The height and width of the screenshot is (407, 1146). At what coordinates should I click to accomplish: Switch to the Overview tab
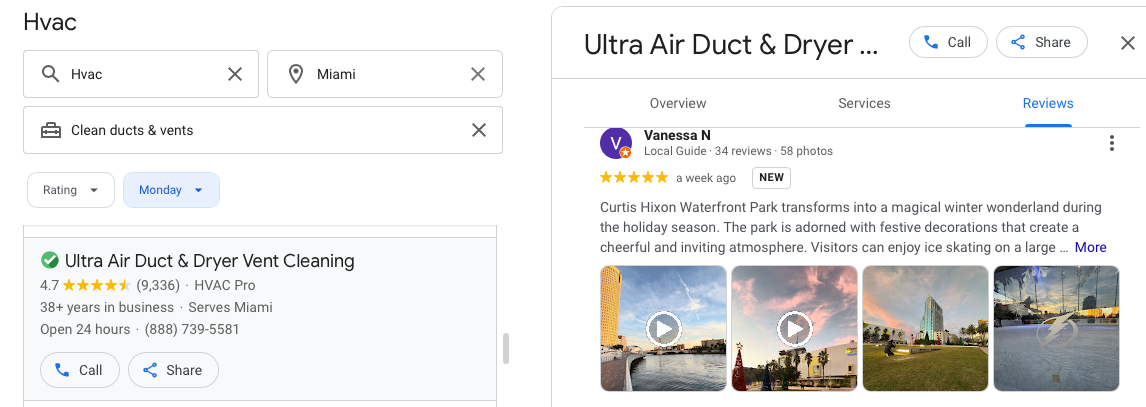point(678,103)
